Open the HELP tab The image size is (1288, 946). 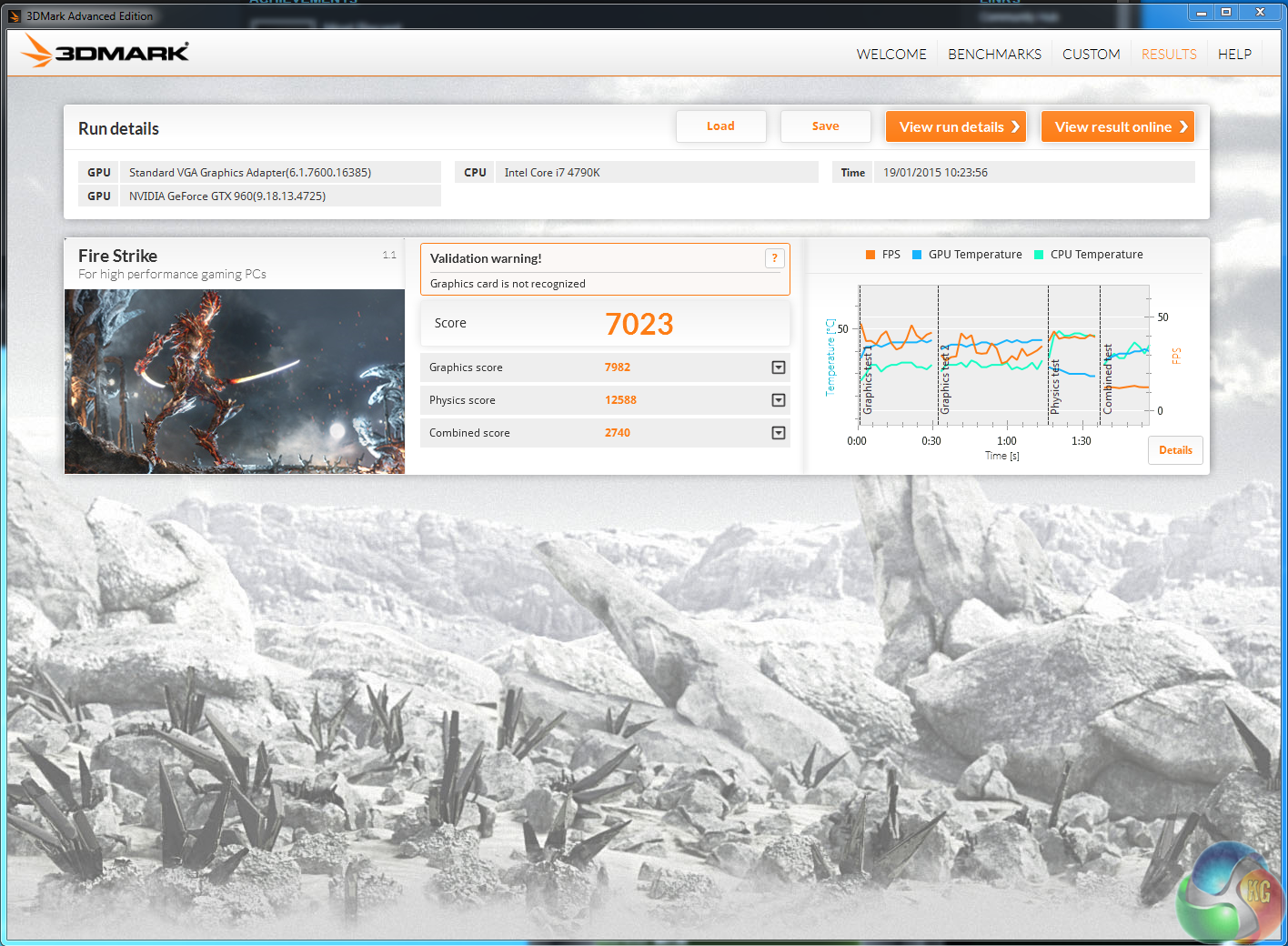point(1234,55)
